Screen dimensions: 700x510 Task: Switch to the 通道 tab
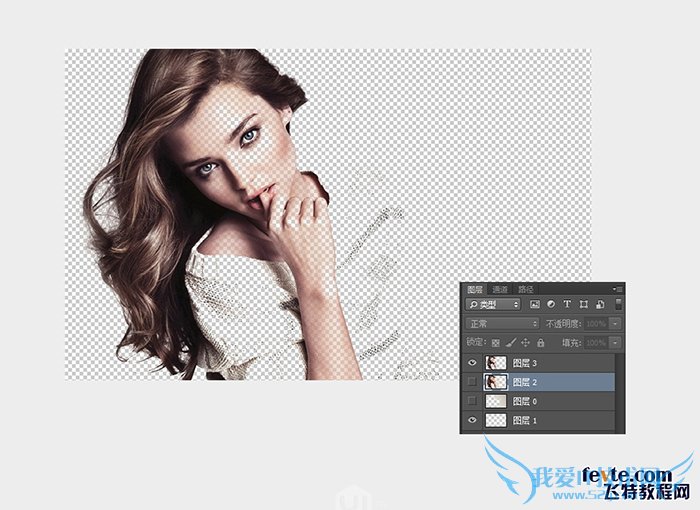coord(500,288)
